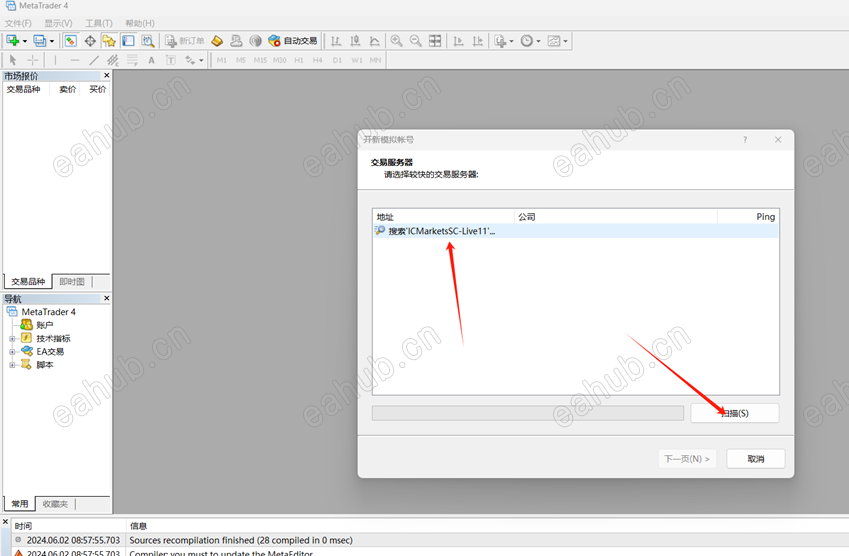Click the 扫描(S) scan button
Image resolution: width=849 pixels, height=556 pixels.
pyautogui.click(x=735, y=413)
